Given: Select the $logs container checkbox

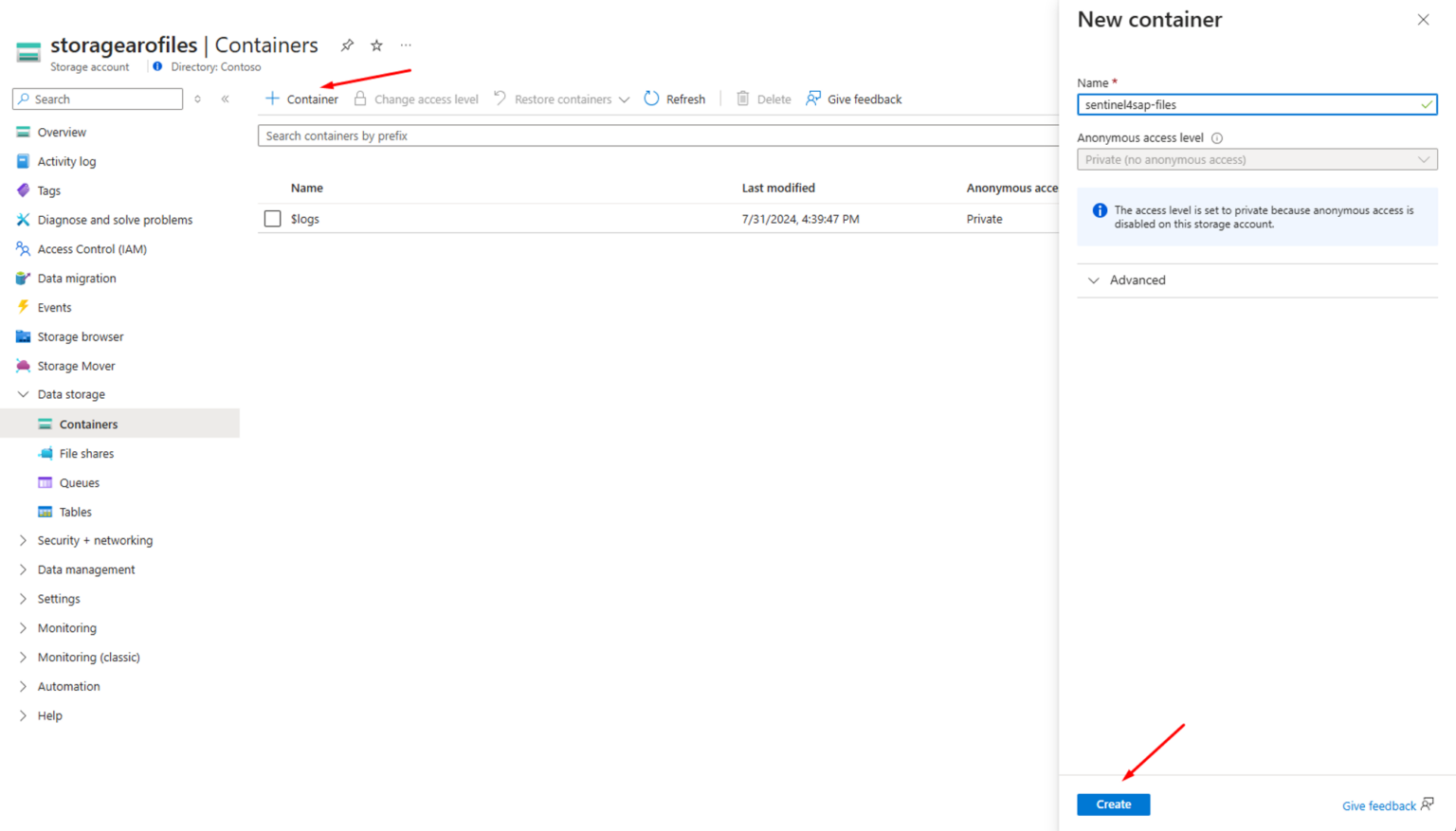Looking at the screenshot, I should 273,219.
